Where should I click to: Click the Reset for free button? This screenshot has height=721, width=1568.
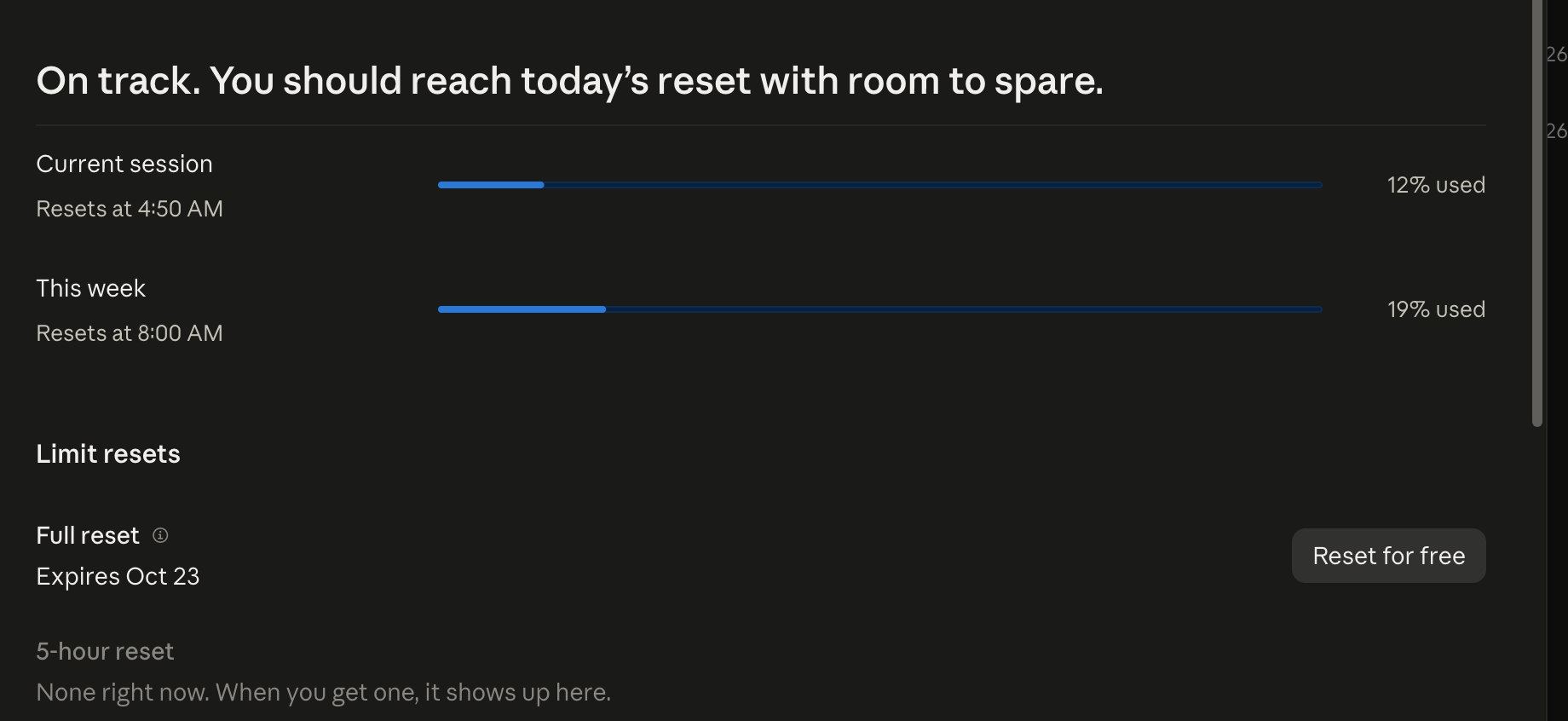pos(1388,556)
